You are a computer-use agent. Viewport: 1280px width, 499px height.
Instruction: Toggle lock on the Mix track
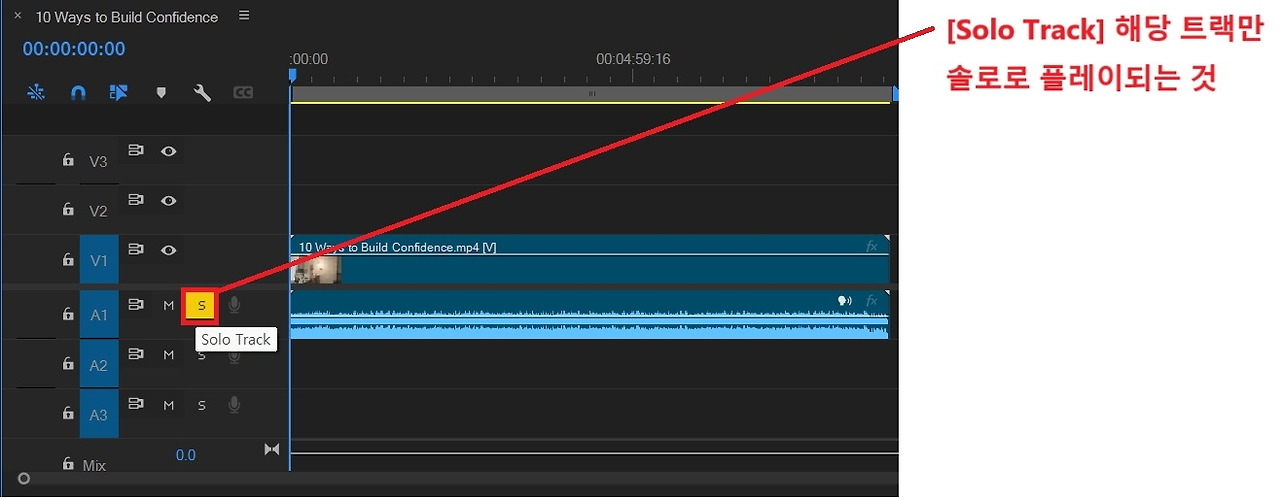point(67,464)
